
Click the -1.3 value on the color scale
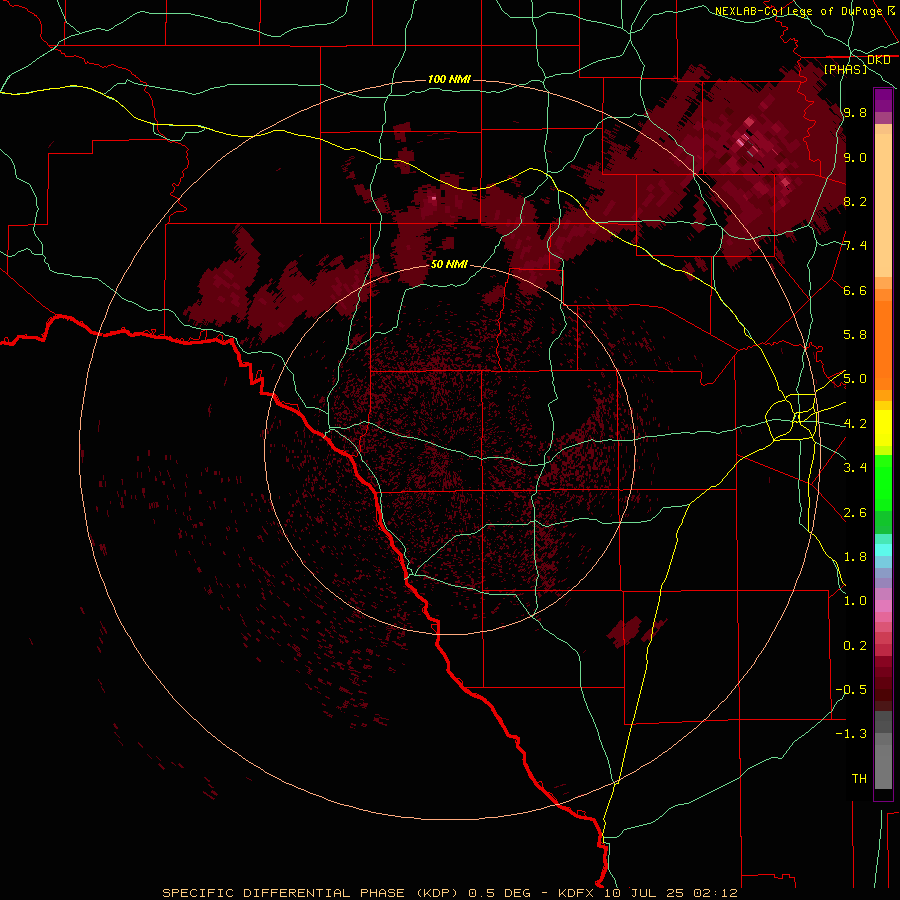click(x=851, y=734)
